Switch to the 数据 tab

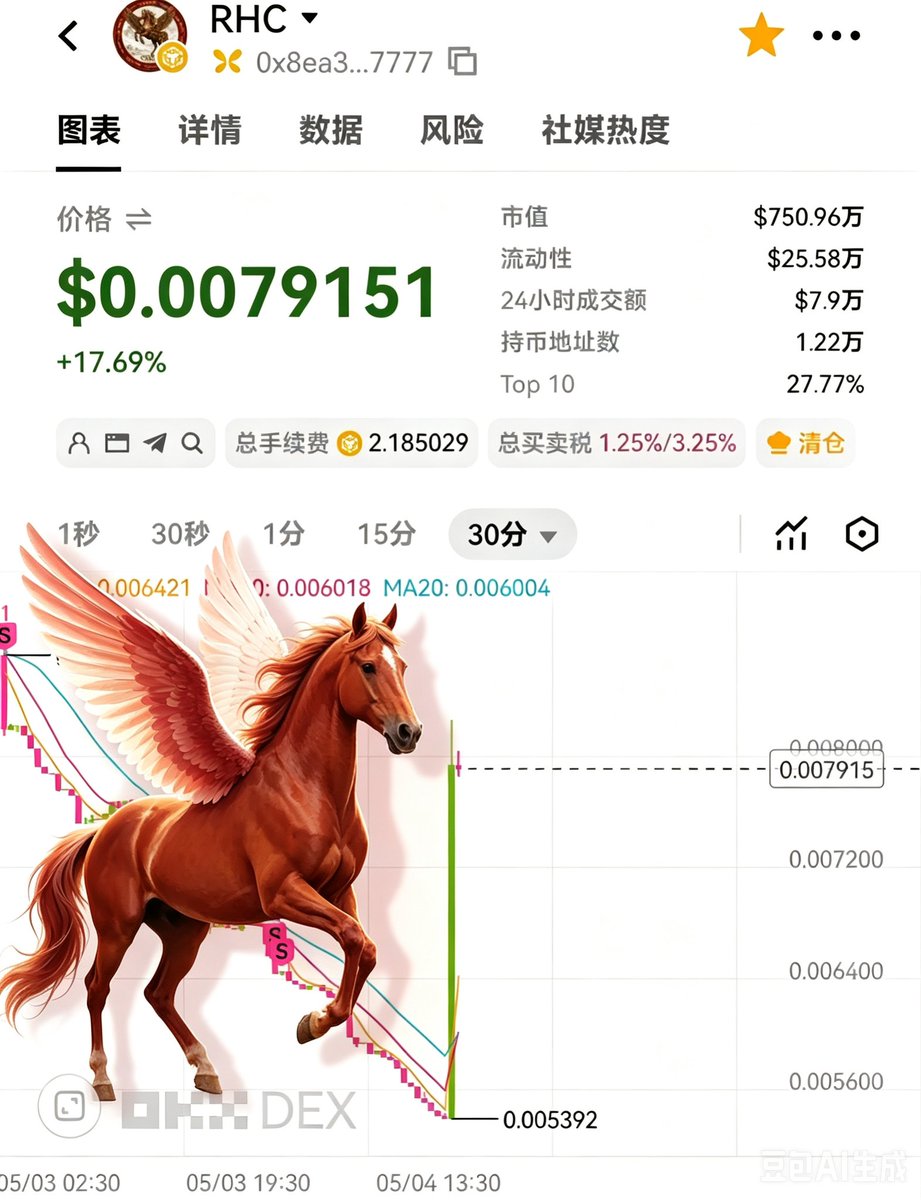[331, 130]
